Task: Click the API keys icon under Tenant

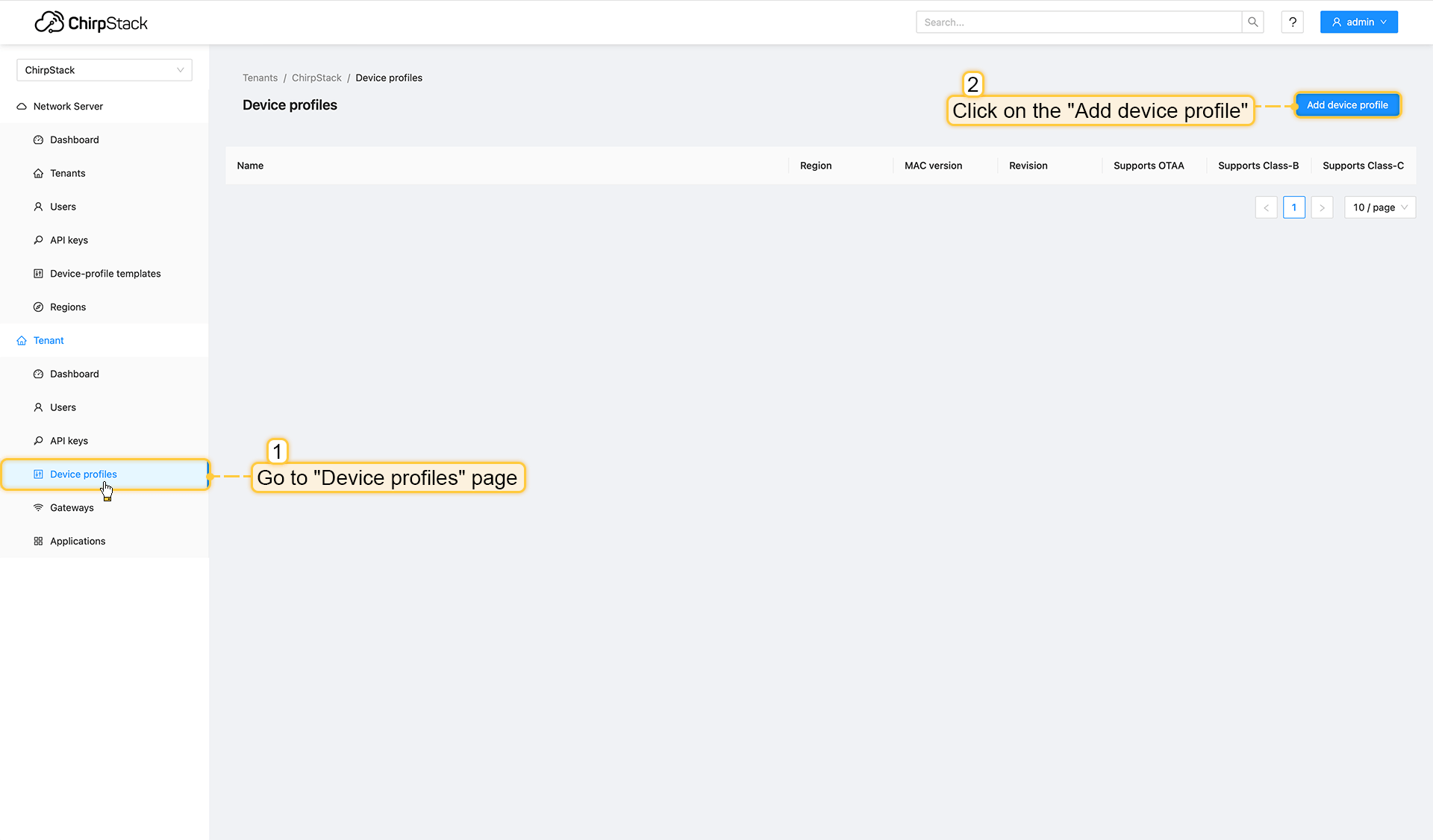Action: point(38,440)
